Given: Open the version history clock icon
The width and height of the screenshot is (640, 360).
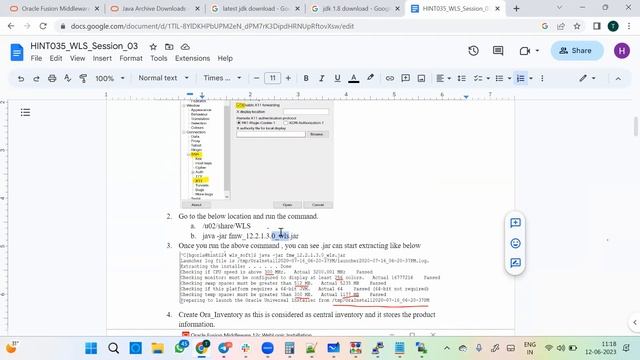Looking at the screenshot, I should point(473,51).
